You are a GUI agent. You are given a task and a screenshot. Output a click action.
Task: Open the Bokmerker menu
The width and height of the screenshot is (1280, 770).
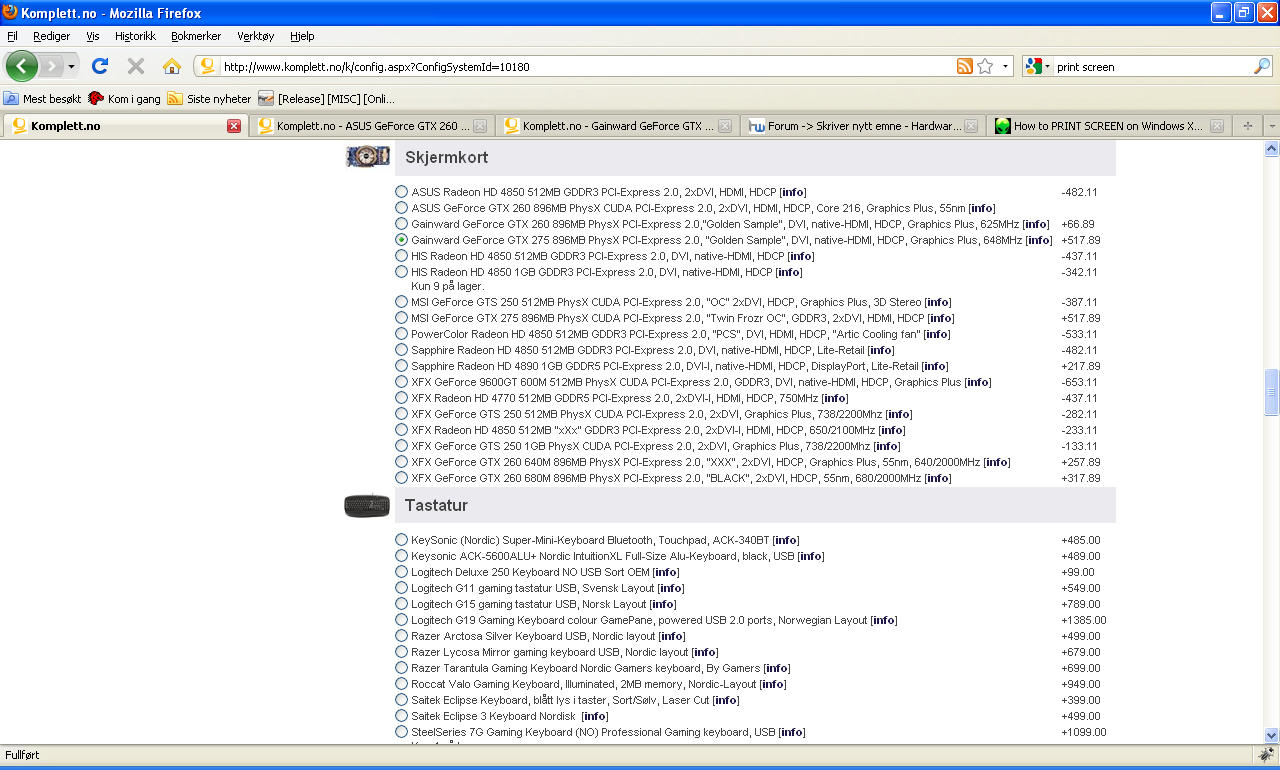[x=196, y=36]
